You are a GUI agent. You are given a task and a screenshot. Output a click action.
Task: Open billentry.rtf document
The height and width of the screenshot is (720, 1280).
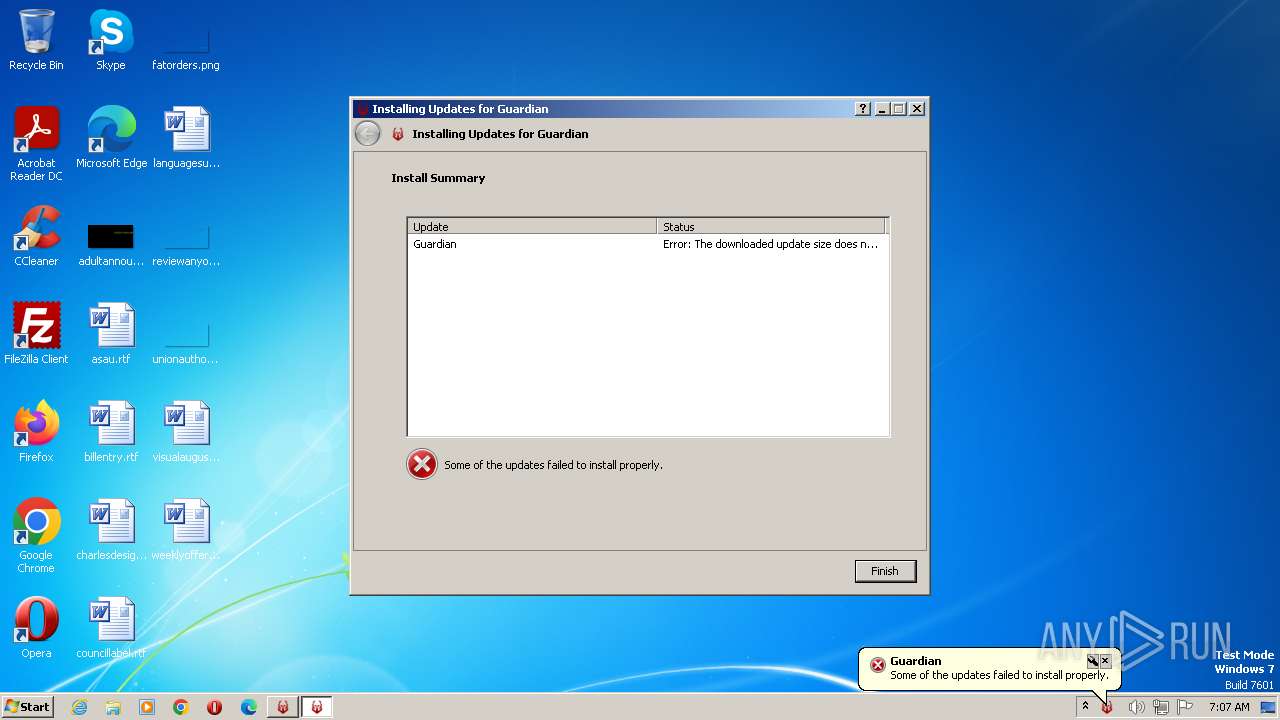(110, 432)
